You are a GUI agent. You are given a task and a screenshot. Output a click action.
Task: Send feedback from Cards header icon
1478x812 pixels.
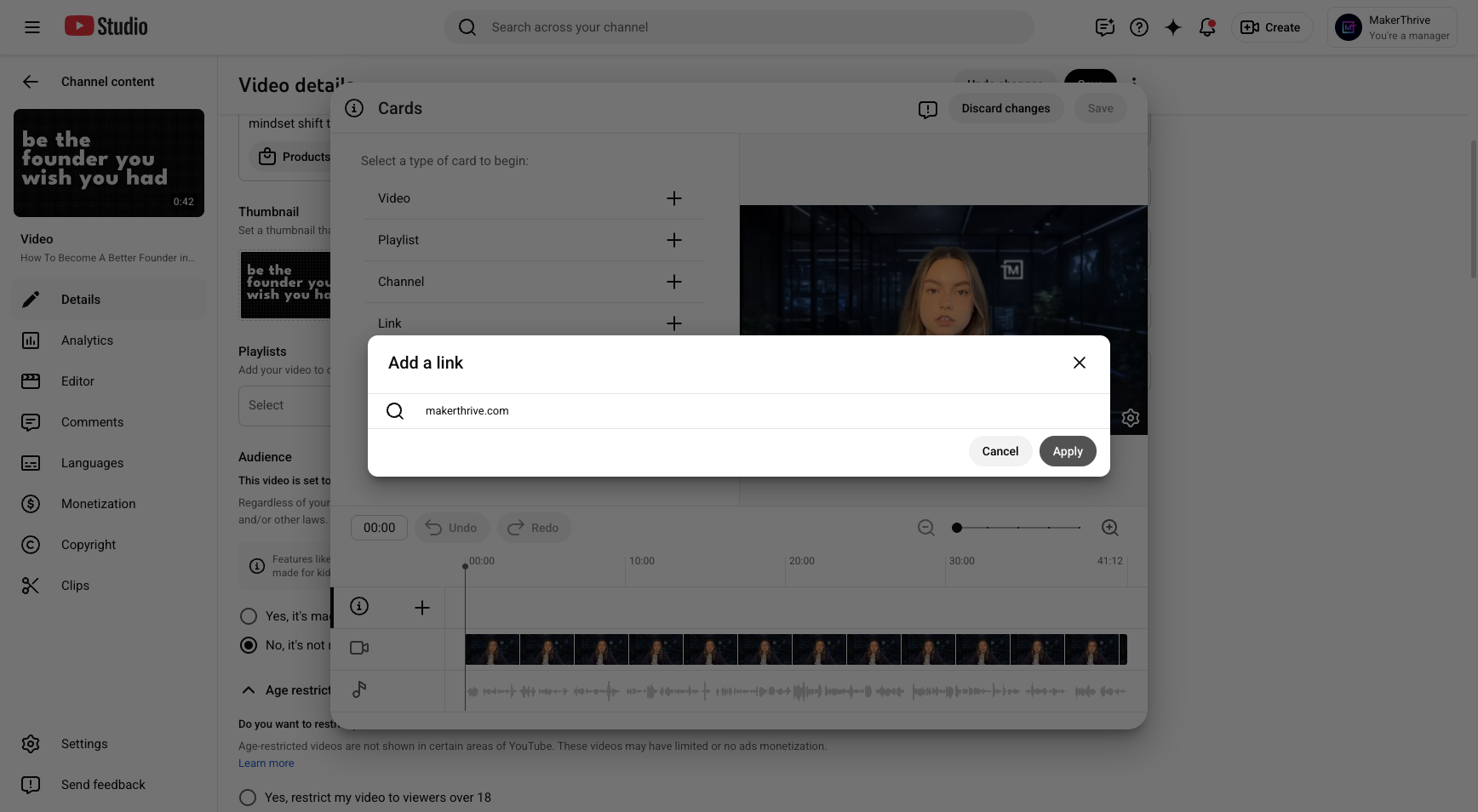click(x=928, y=109)
